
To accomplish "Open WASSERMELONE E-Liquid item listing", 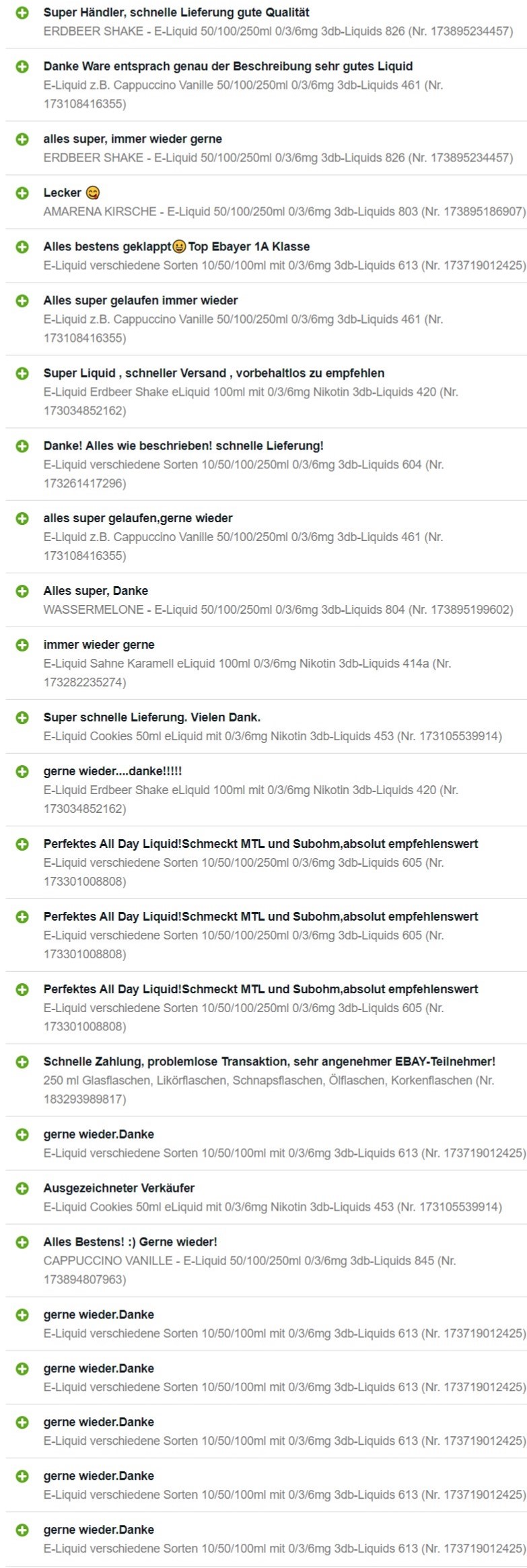I will pos(278,610).
